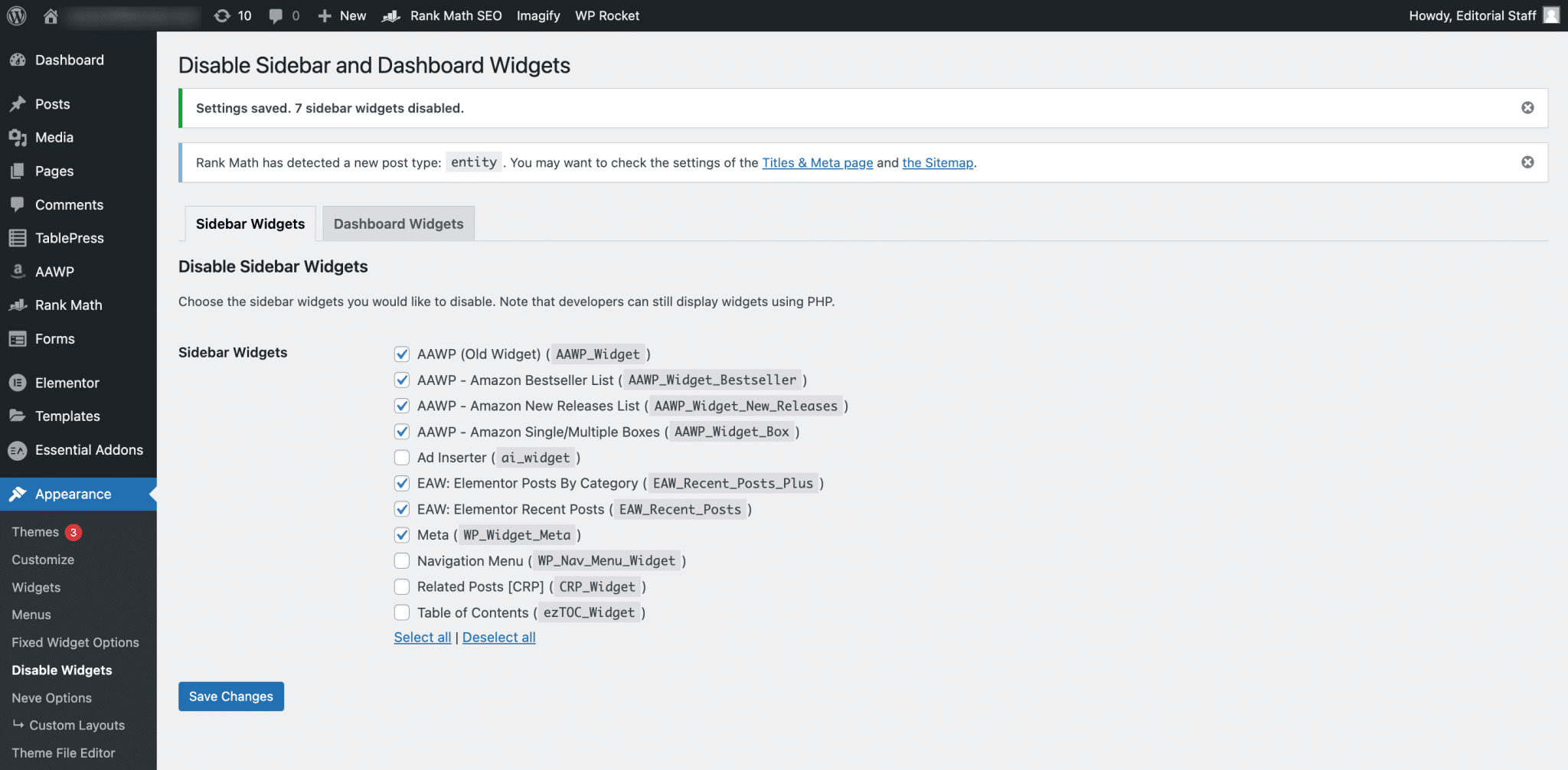Switch to the Dashboard Widgets tab
The height and width of the screenshot is (770, 1568).
point(398,223)
